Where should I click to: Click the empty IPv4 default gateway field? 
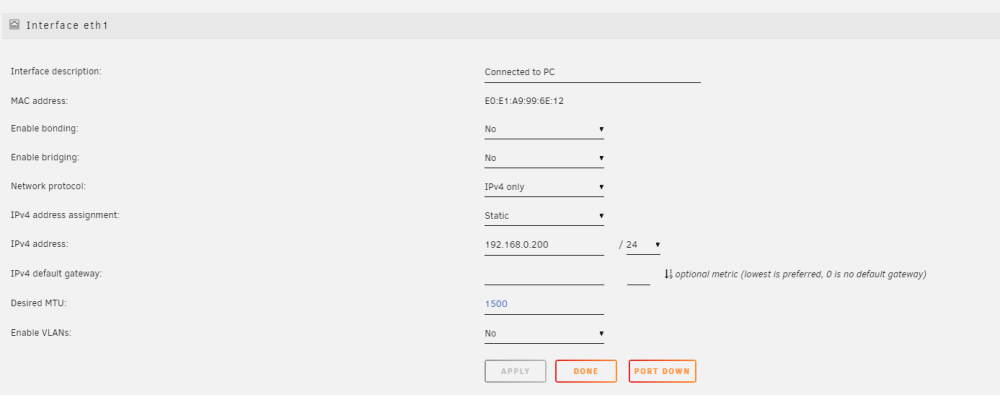point(544,275)
